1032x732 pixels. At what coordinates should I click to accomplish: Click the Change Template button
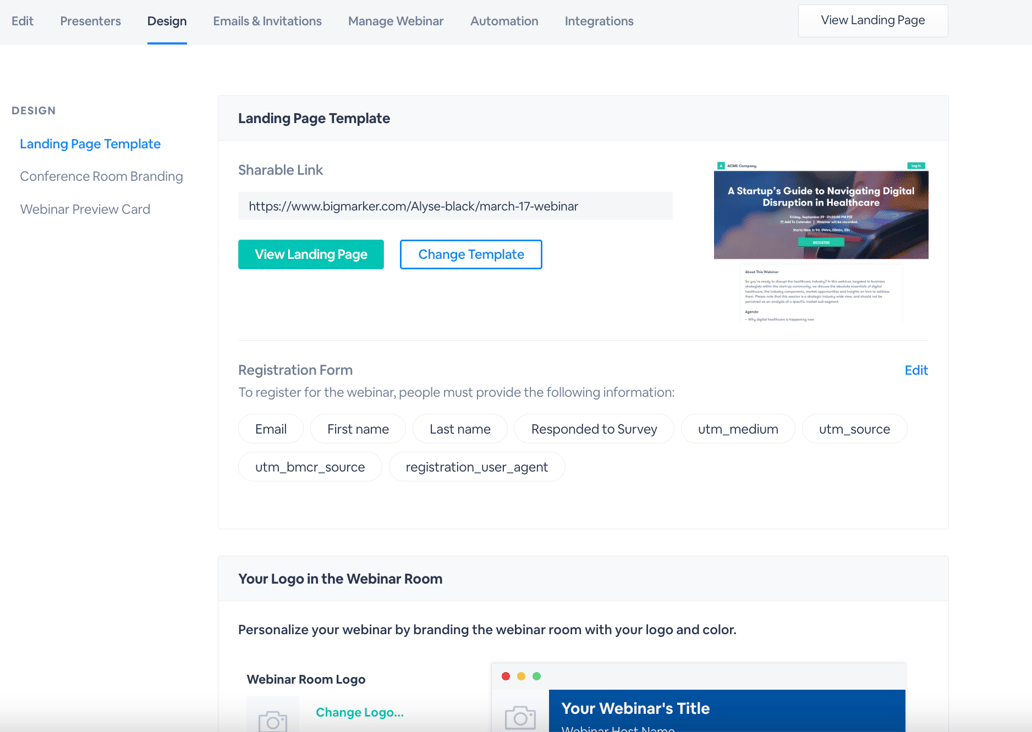(470, 254)
